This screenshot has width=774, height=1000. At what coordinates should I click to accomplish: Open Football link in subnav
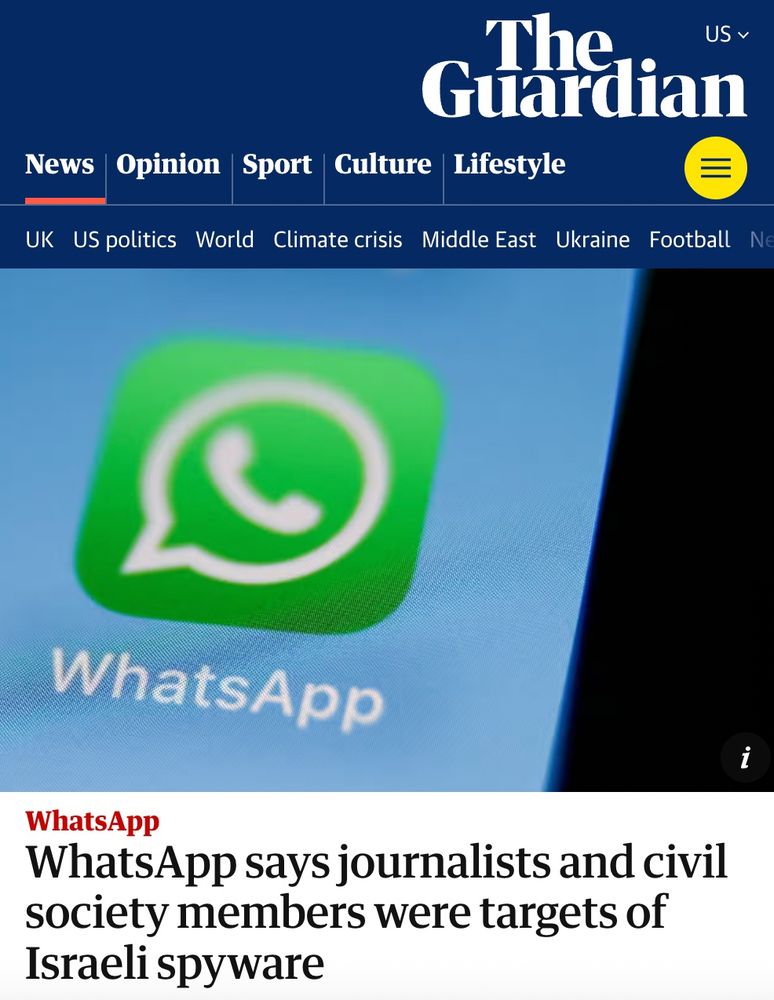pos(689,240)
